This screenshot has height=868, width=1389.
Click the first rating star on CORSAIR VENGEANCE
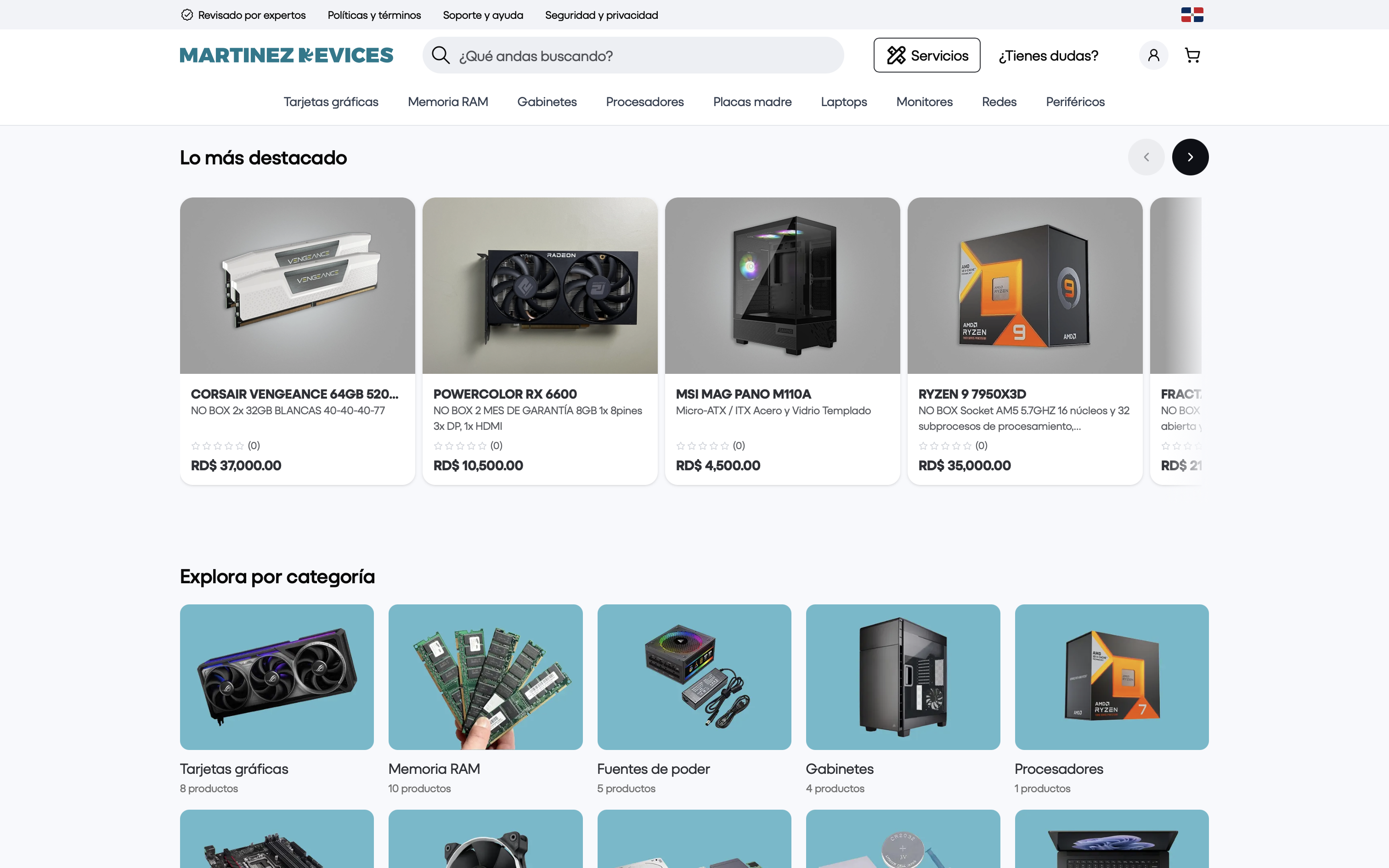[x=195, y=445]
